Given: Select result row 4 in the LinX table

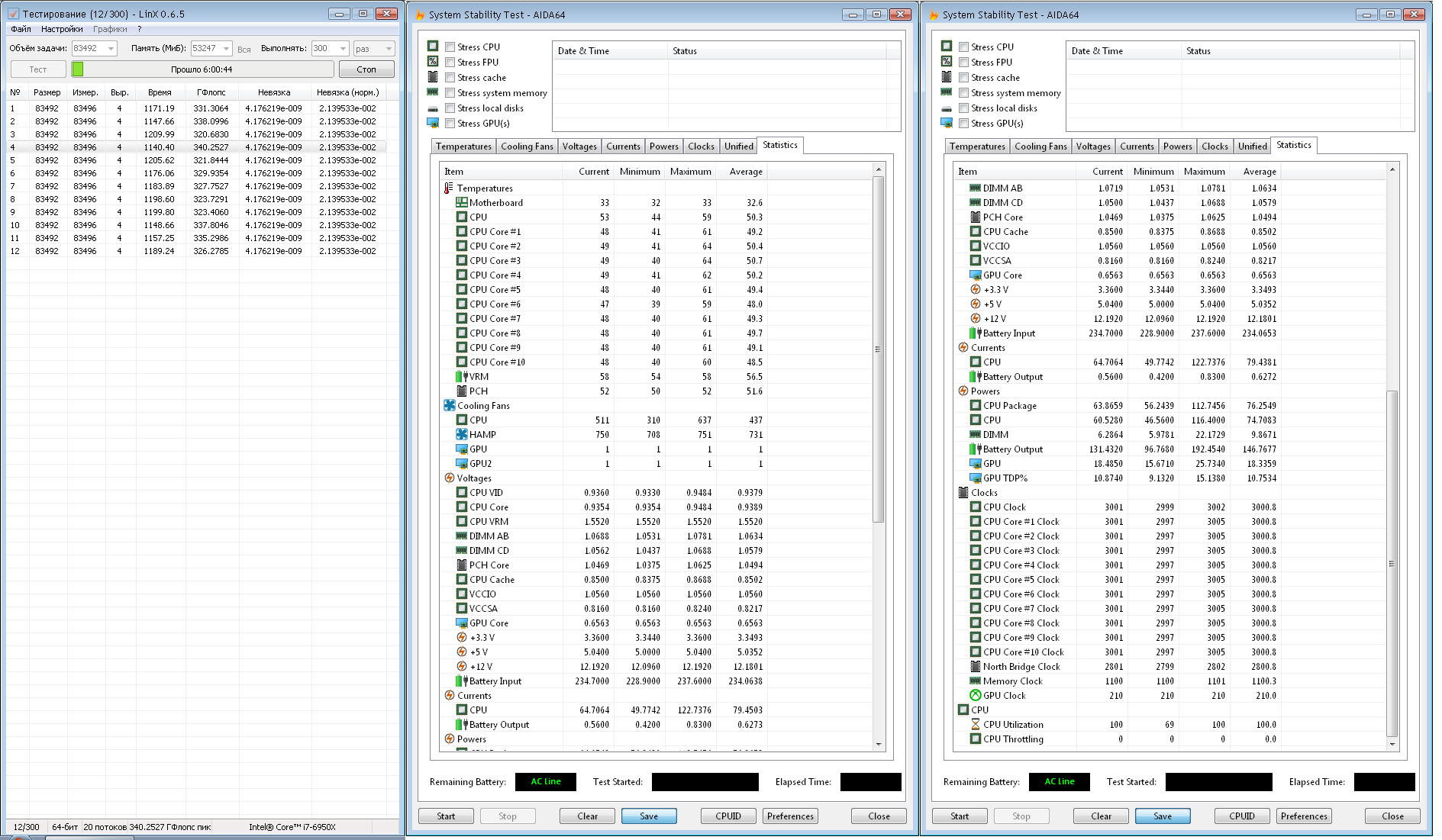Looking at the screenshot, I should 197,147.
